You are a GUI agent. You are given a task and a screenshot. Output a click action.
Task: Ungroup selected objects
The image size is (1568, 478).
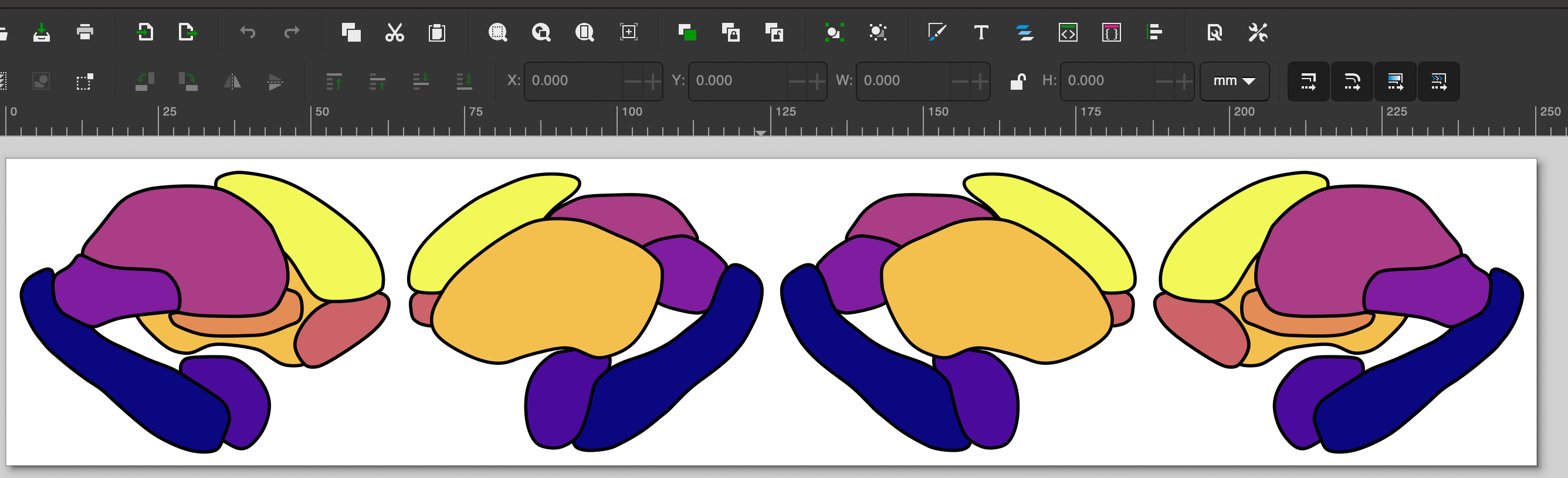tap(878, 32)
